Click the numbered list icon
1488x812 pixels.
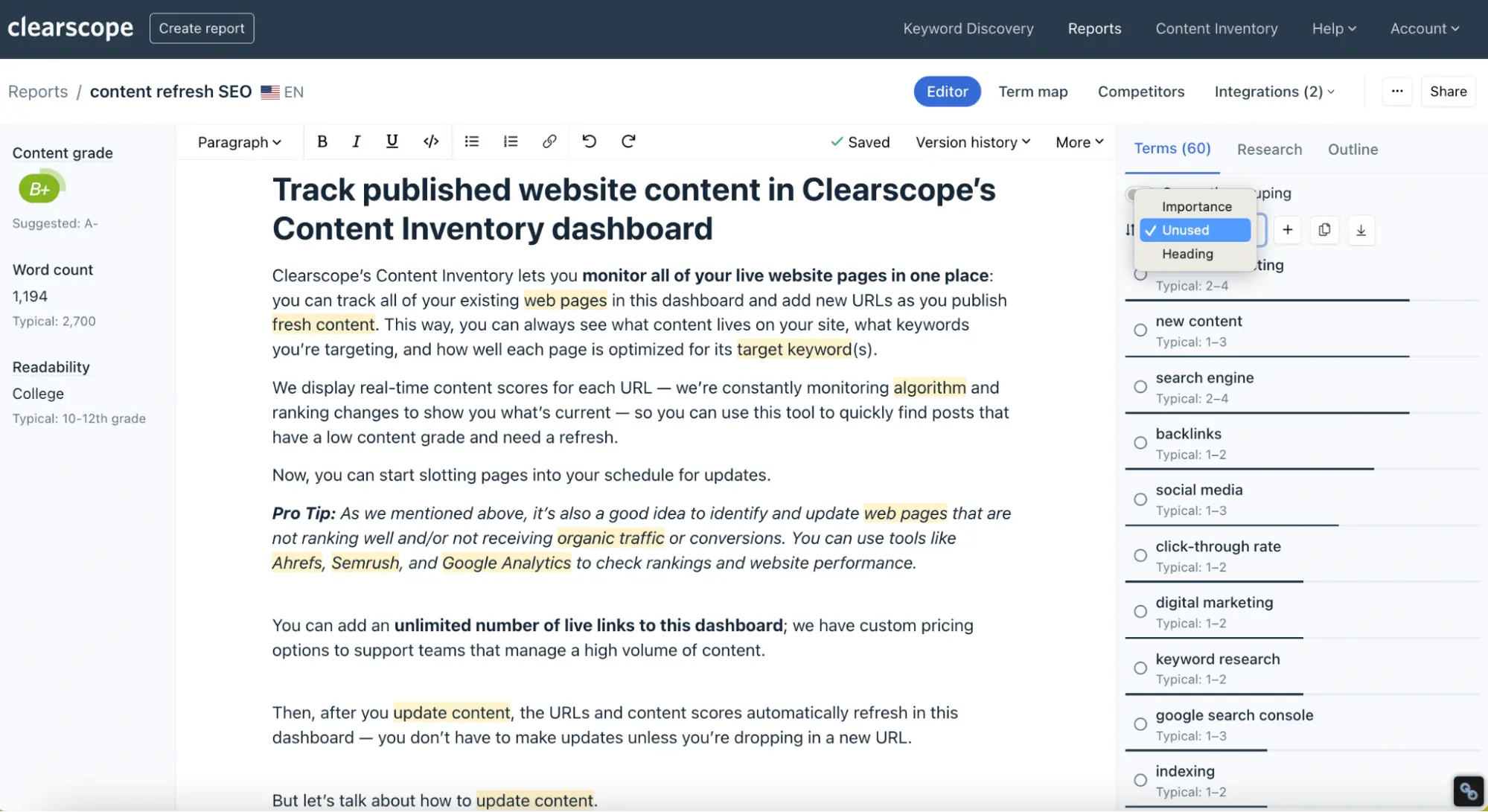click(x=510, y=142)
